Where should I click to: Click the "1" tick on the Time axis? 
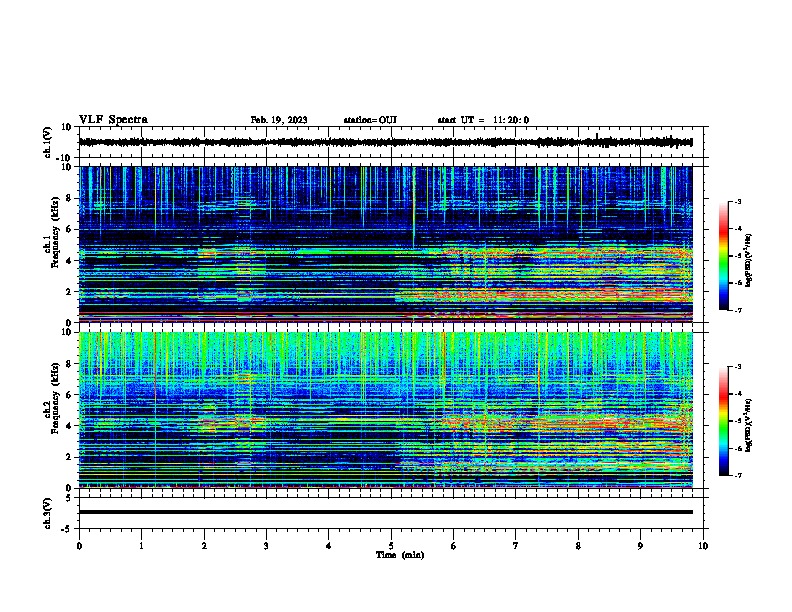pos(141,546)
